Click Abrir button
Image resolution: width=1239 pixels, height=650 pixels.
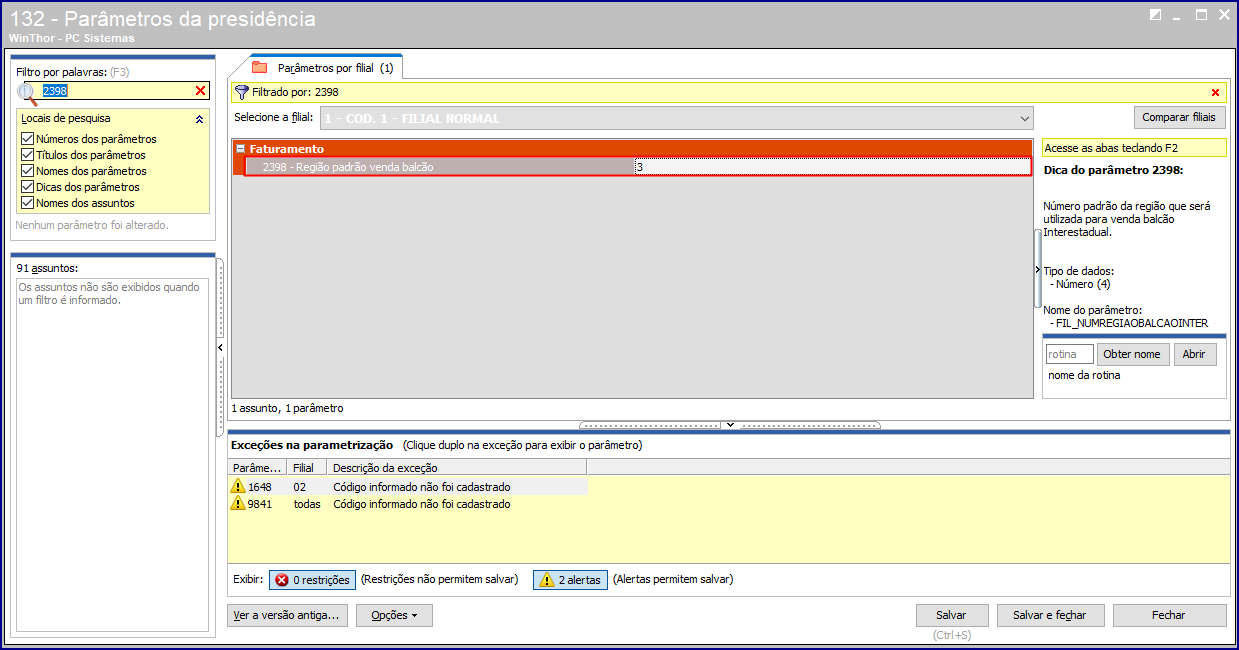(1194, 354)
